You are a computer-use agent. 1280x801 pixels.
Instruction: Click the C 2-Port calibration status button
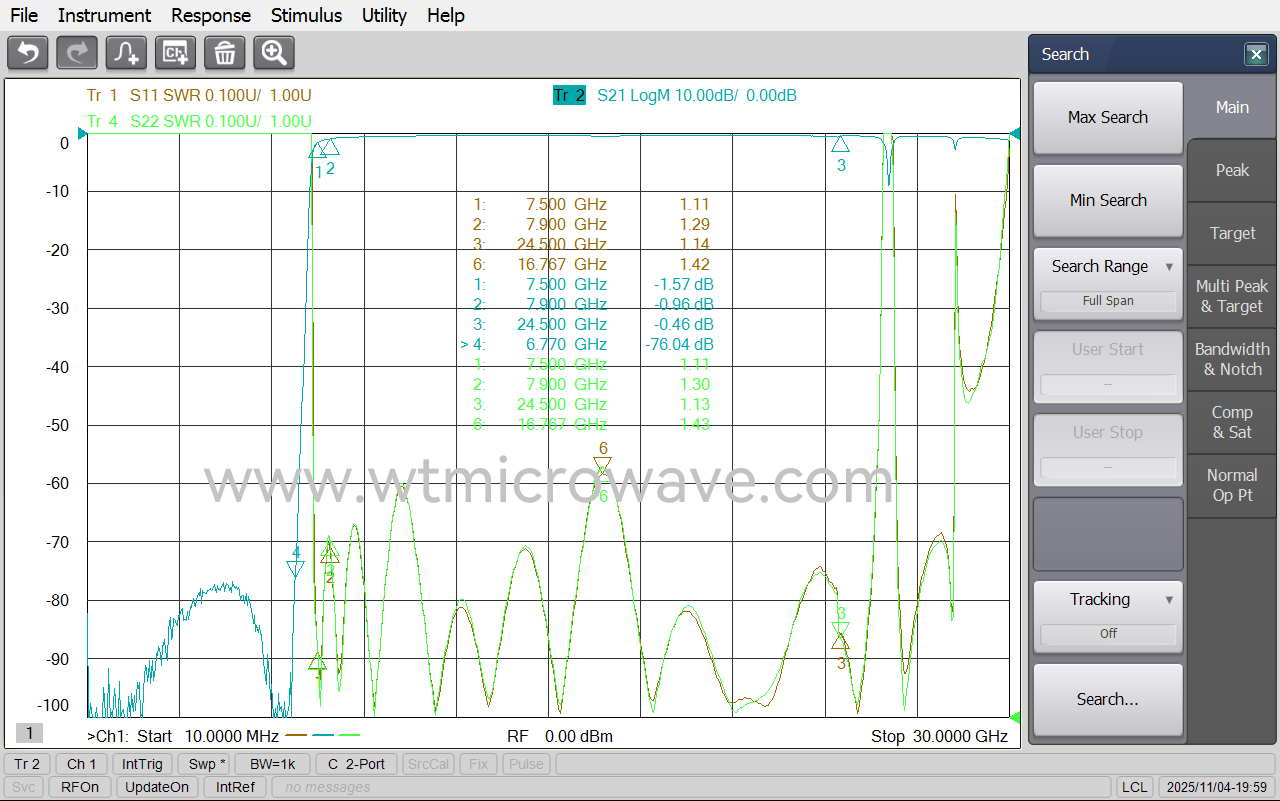pos(357,764)
